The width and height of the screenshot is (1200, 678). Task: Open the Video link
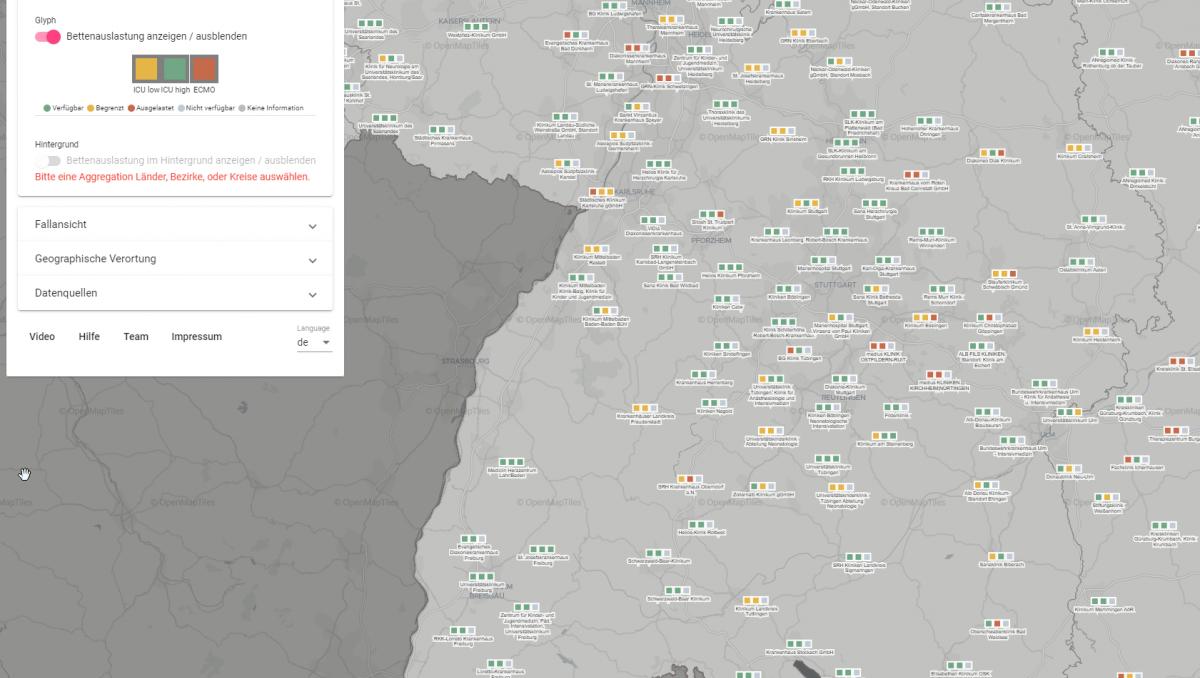point(42,337)
